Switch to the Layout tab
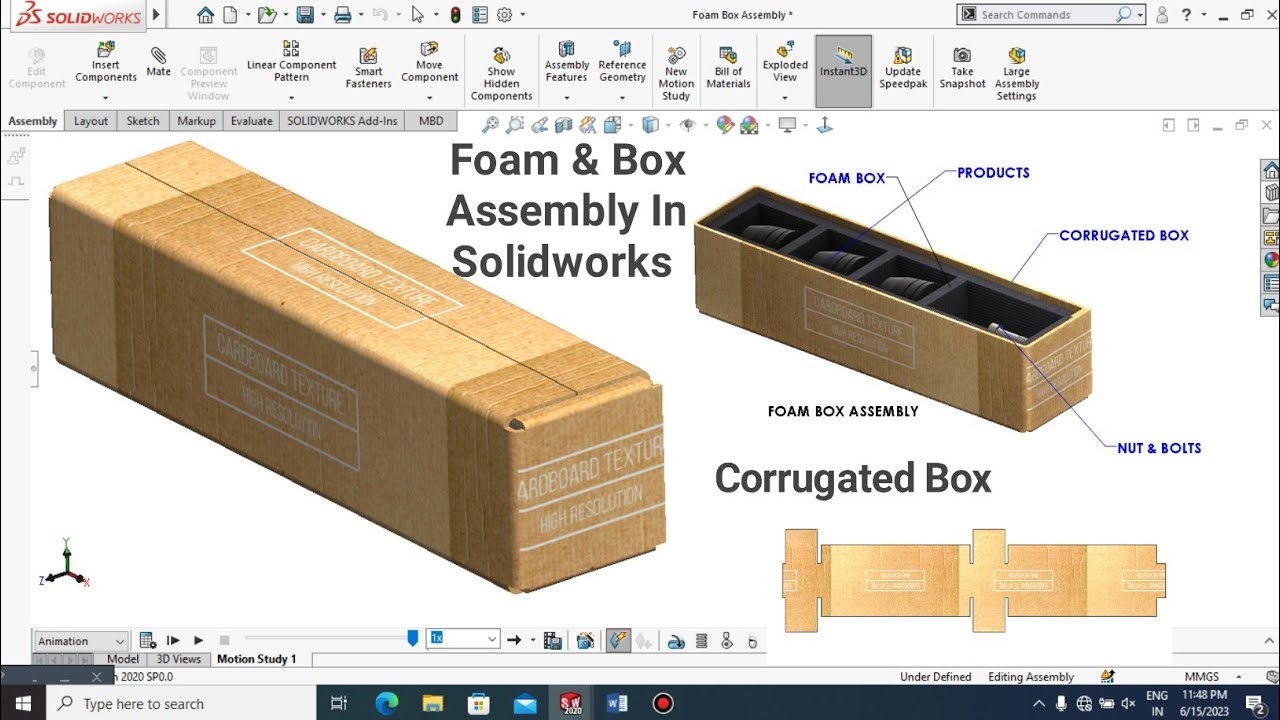 click(x=91, y=121)
